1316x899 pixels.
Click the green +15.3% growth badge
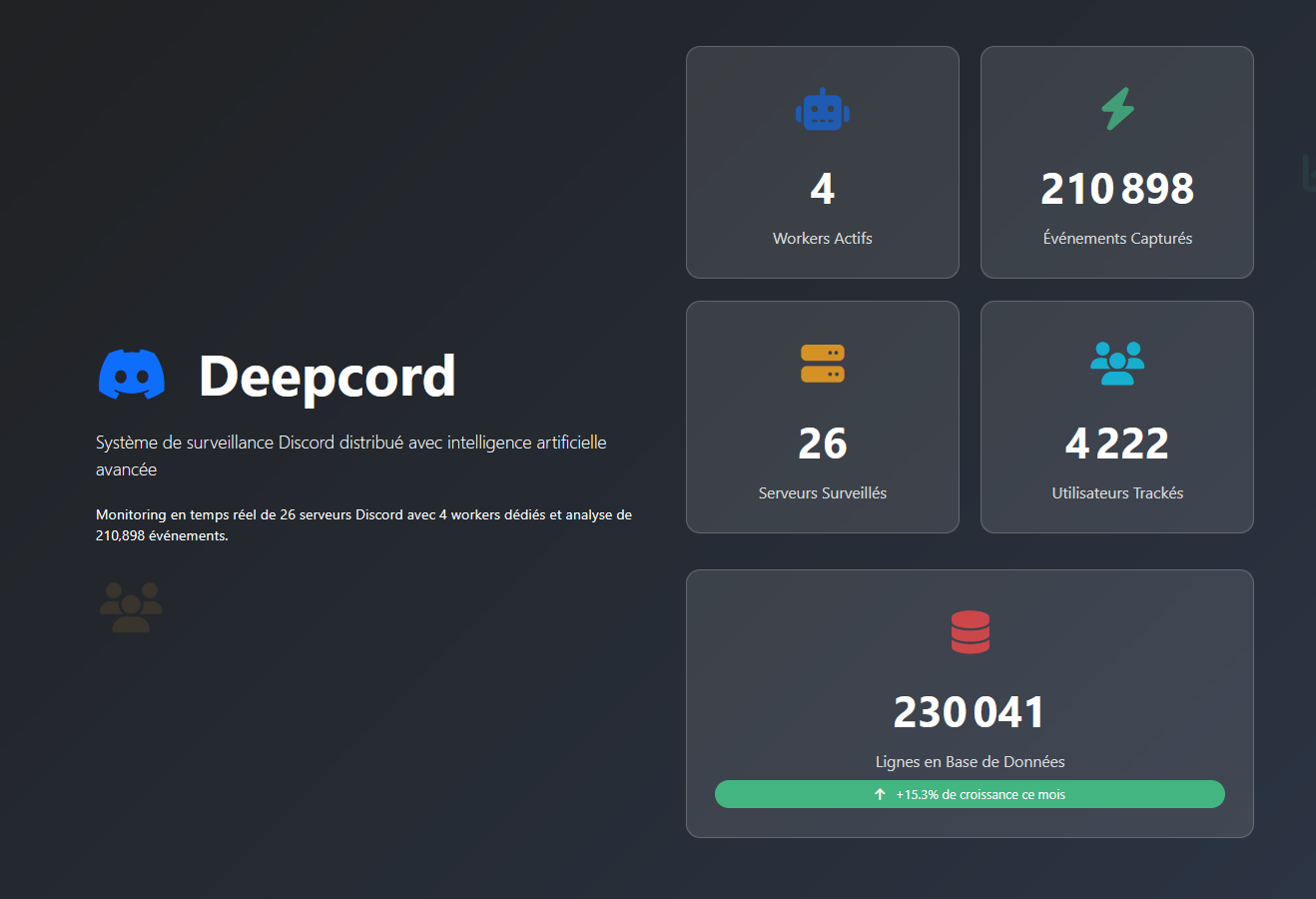coord(970,794)
